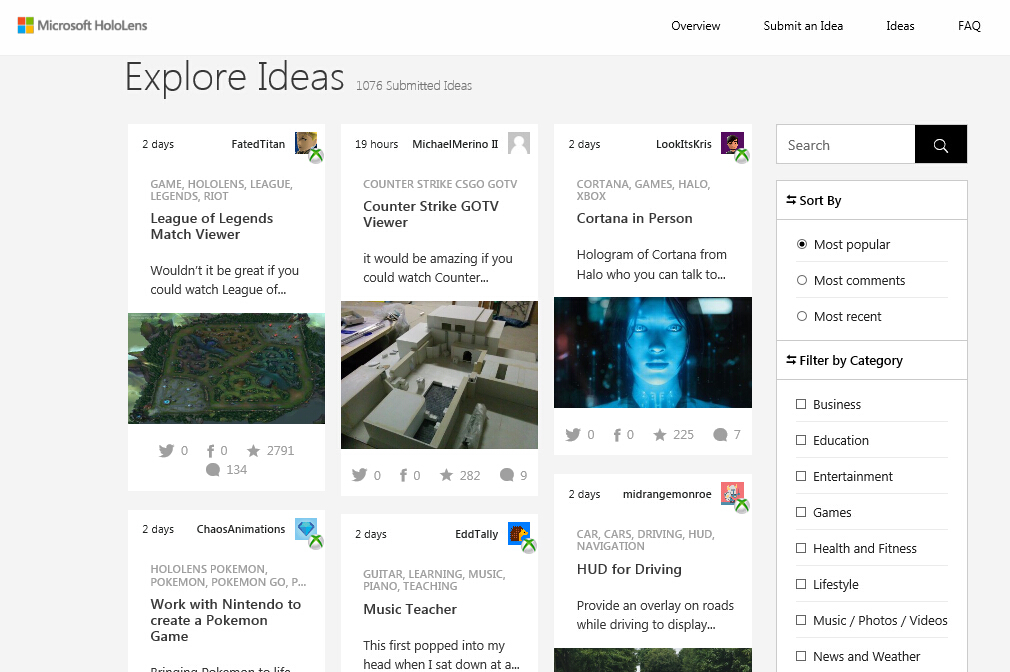Click ChaosAnimations username
This screenshot has width=1010, height=672.
[x=241, y=529]
